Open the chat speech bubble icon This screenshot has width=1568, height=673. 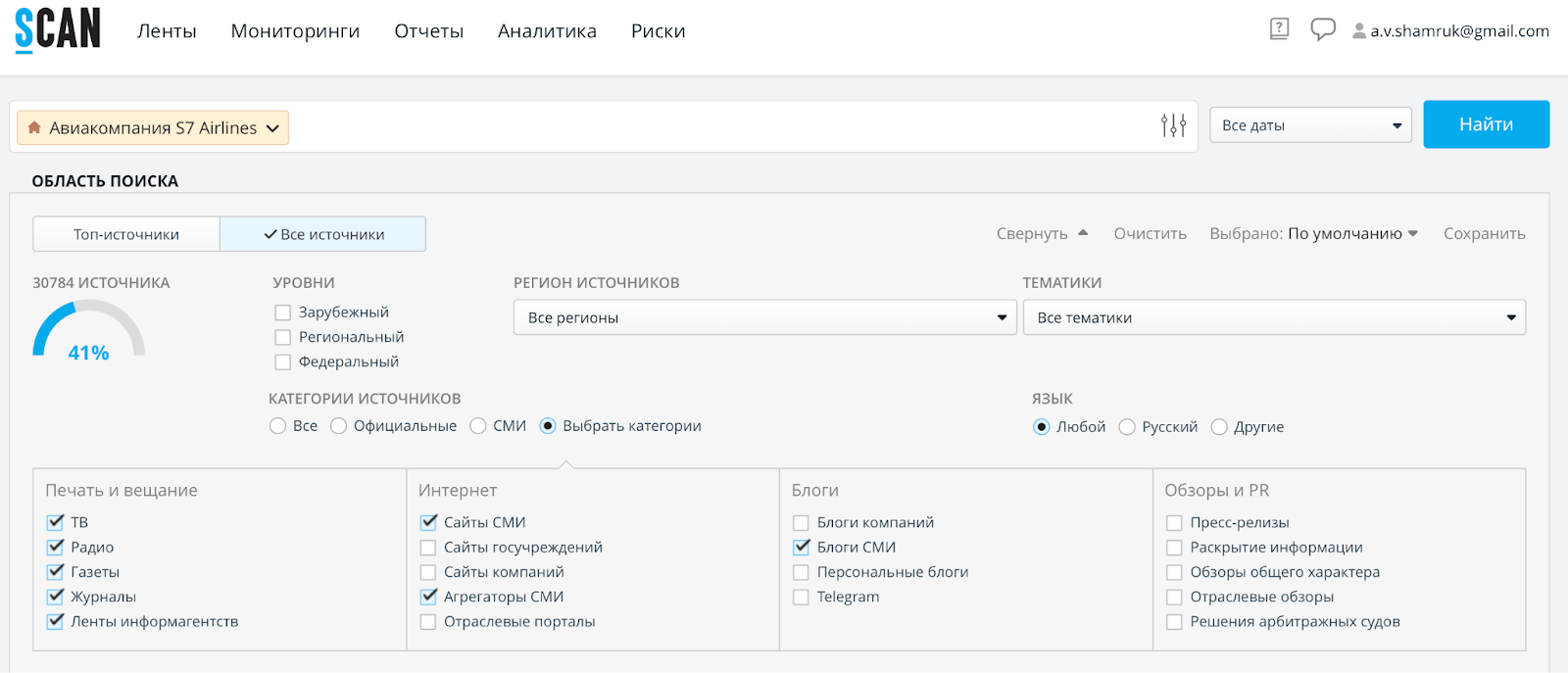(x=1323, y=29)
